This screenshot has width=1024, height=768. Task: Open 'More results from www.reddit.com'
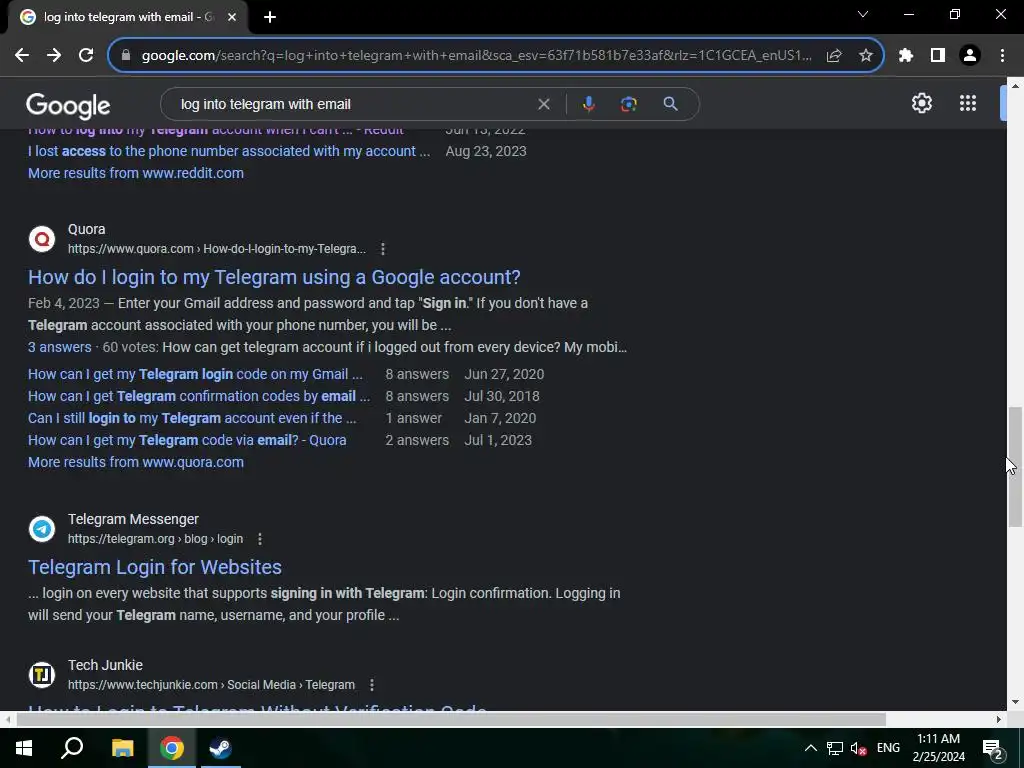coord(136,173)
